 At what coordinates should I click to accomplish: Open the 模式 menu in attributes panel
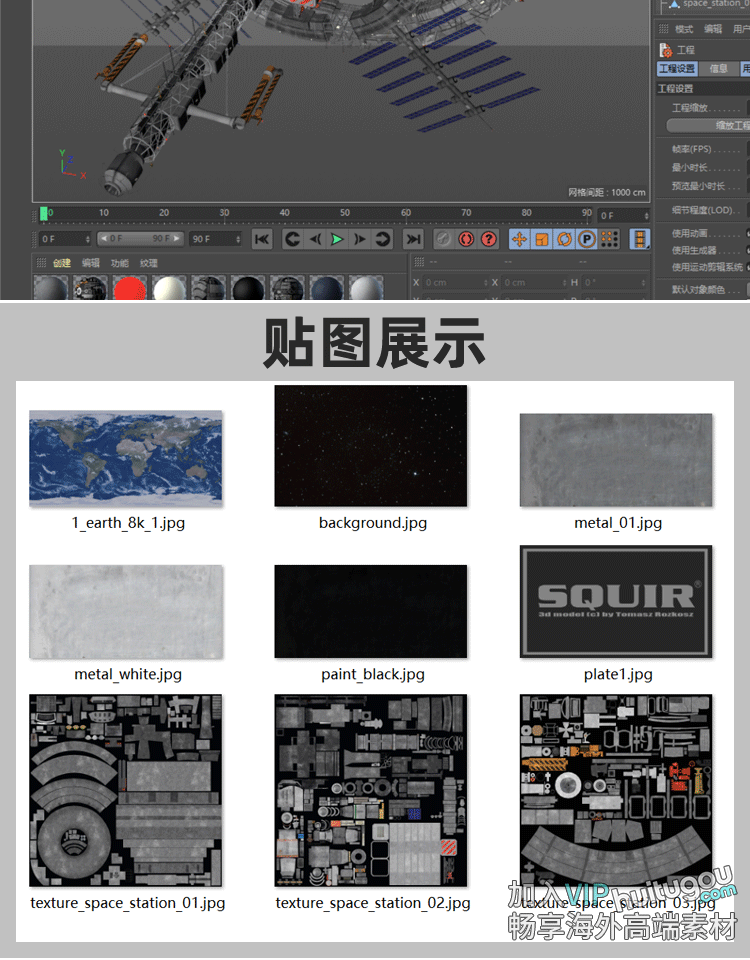(684, 30)
